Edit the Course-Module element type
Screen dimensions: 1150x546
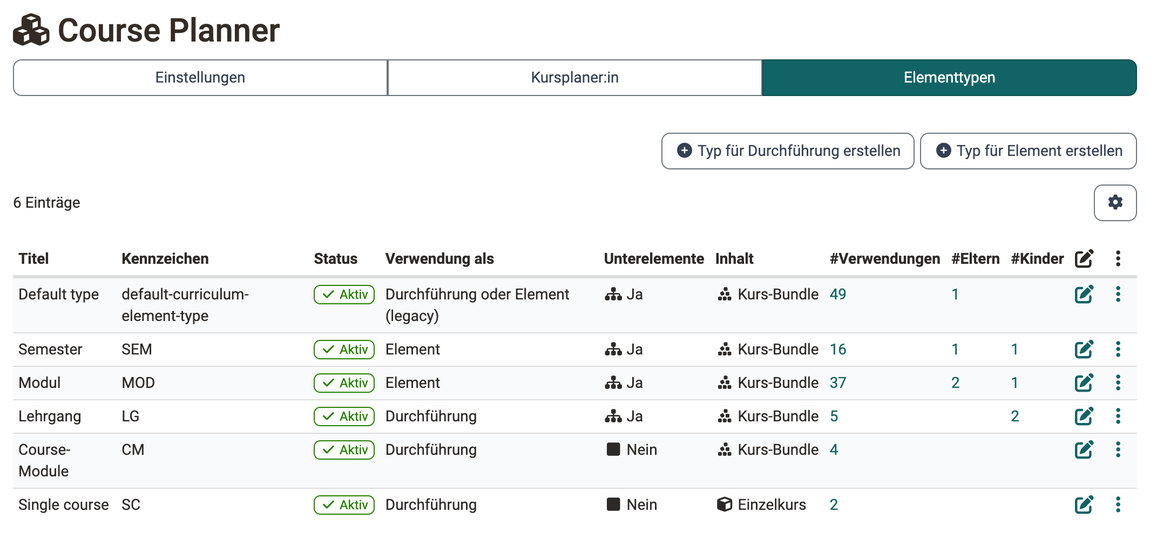pyautogui.click(x=1084, y=449)
